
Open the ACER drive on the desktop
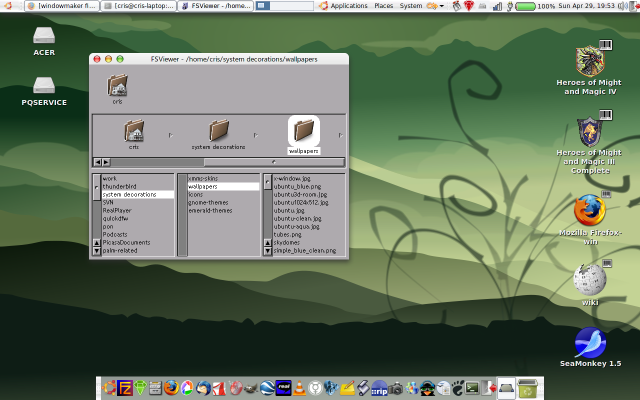(x=44, y=41)
